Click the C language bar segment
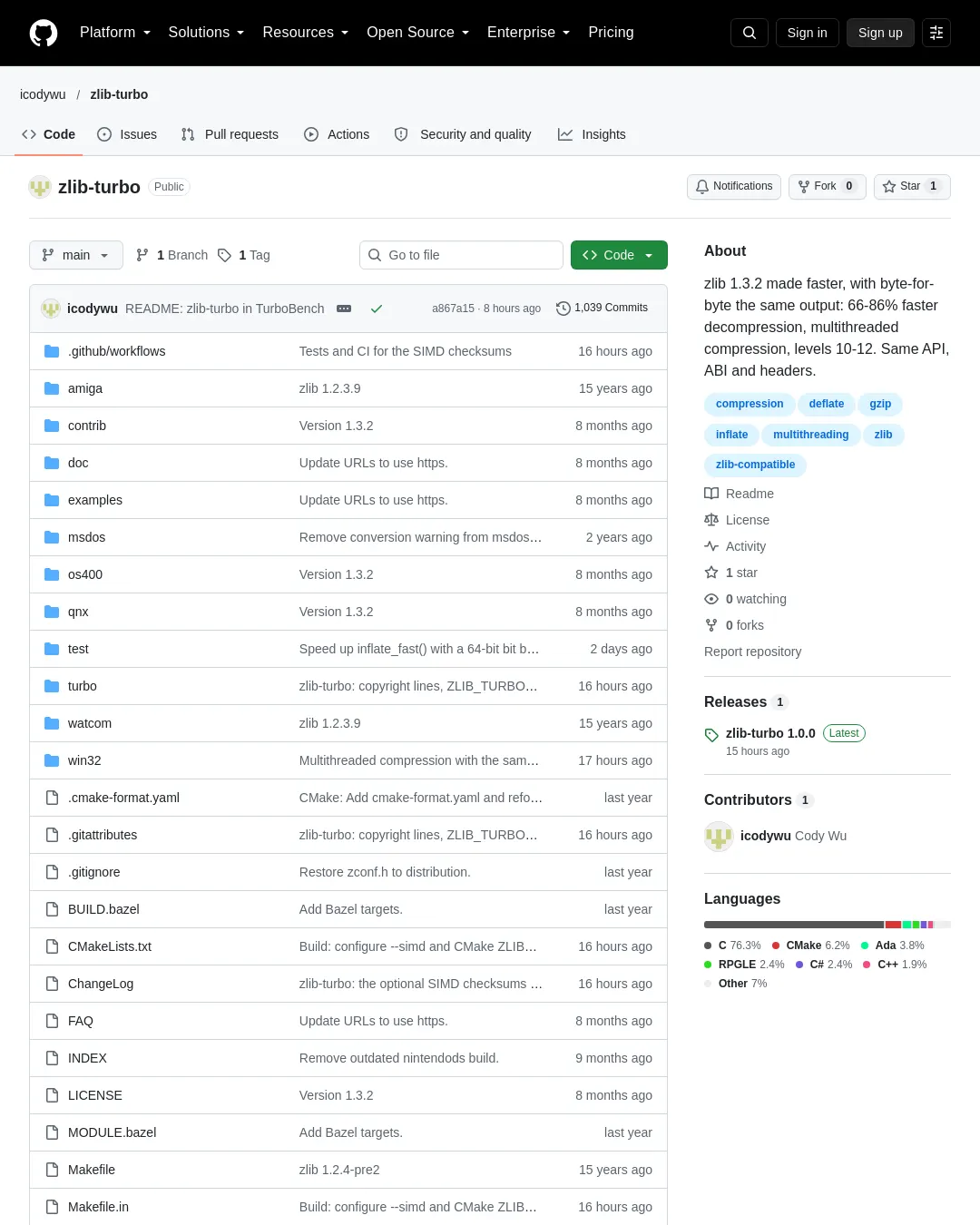This screenshot has width=980, height=1225. [794, 925]
